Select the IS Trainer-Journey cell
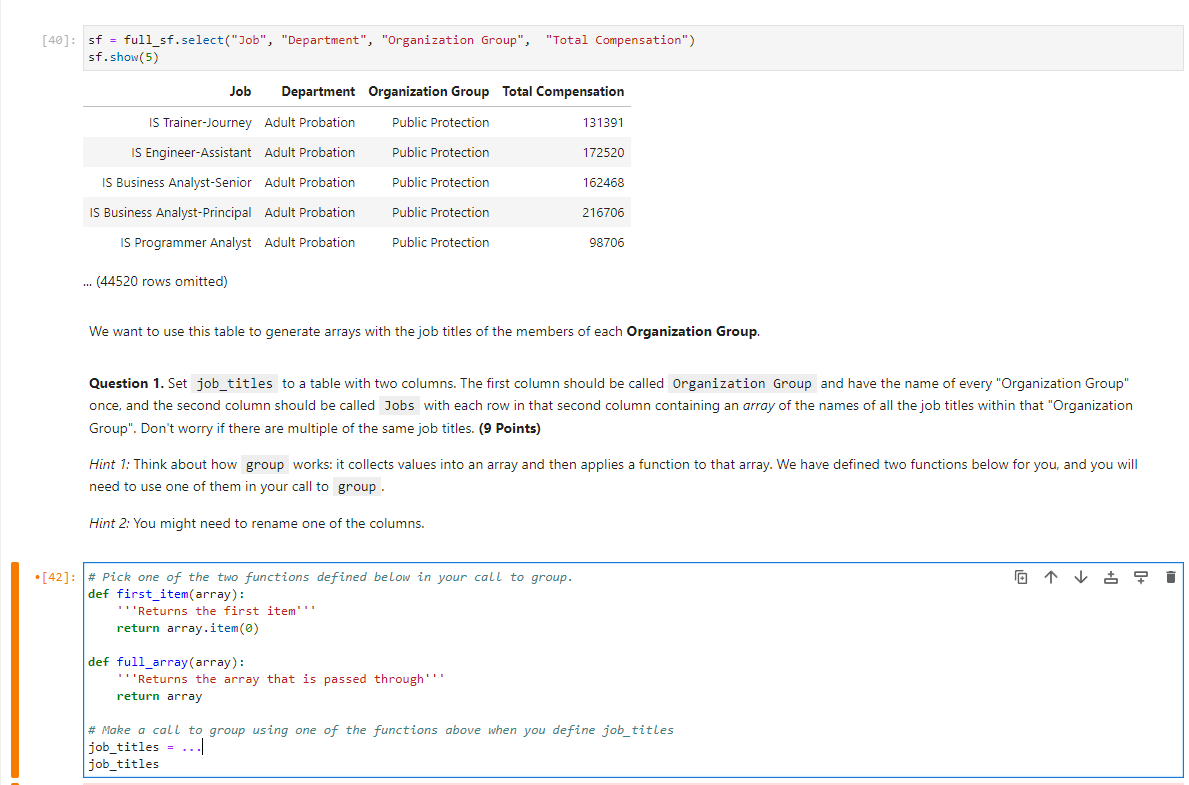The width and height of the screenshot is (1189, 785). [x=200, y=122]
